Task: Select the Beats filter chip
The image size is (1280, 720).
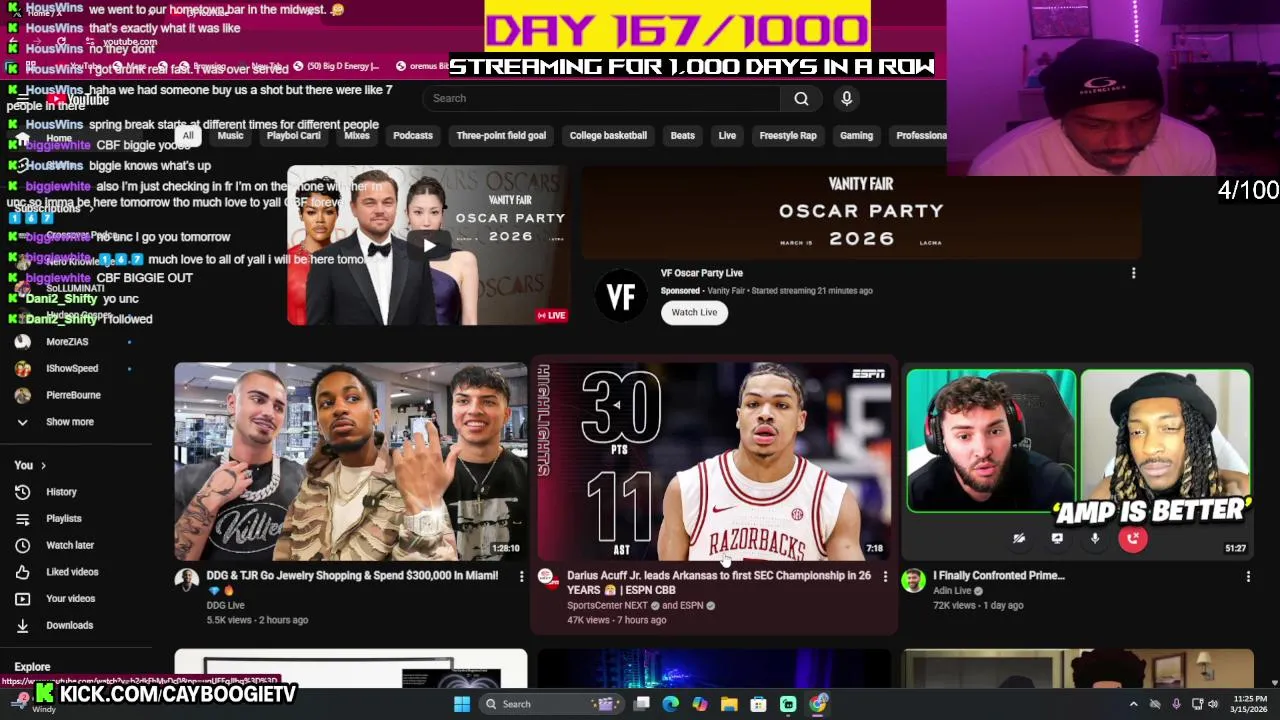Action: 682,136
